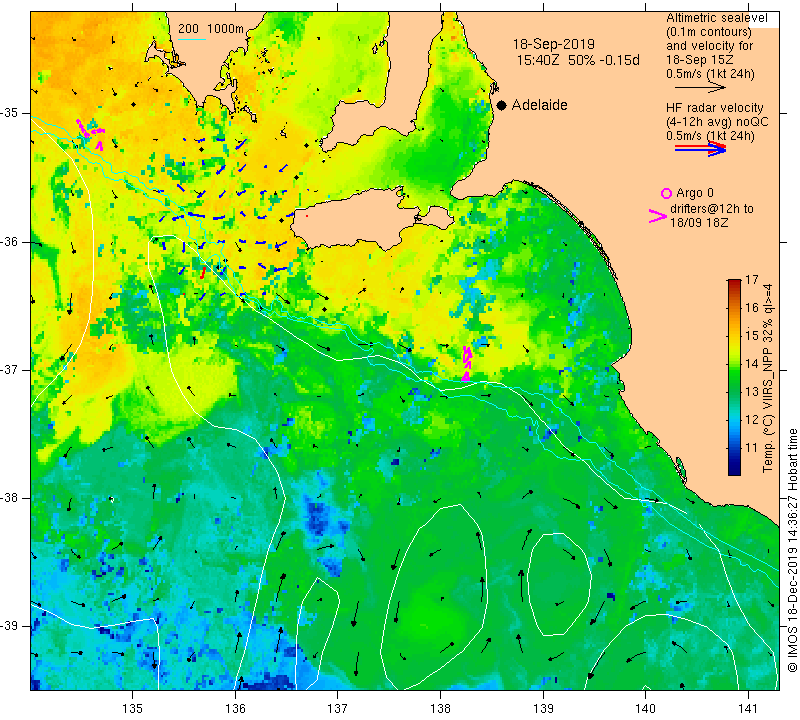Viewport: 800px width, 720px height.
Task: Click the 137 longitude axis label
Action: [x=338, y=709]
